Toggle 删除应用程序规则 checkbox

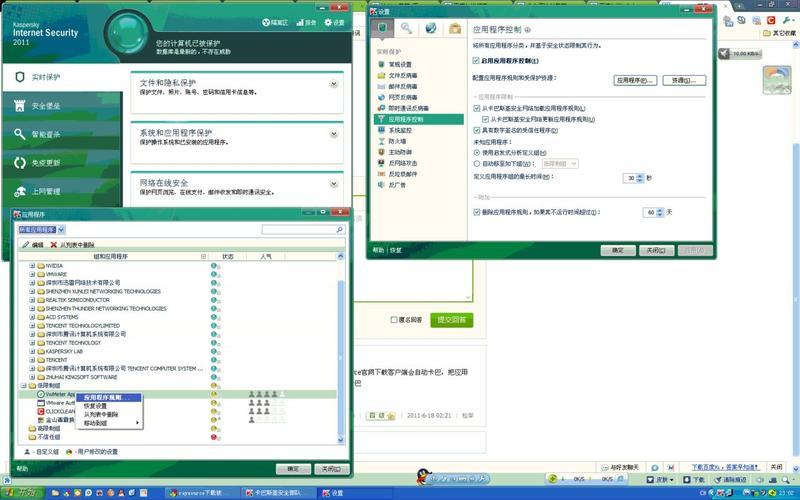coord(477,212)
